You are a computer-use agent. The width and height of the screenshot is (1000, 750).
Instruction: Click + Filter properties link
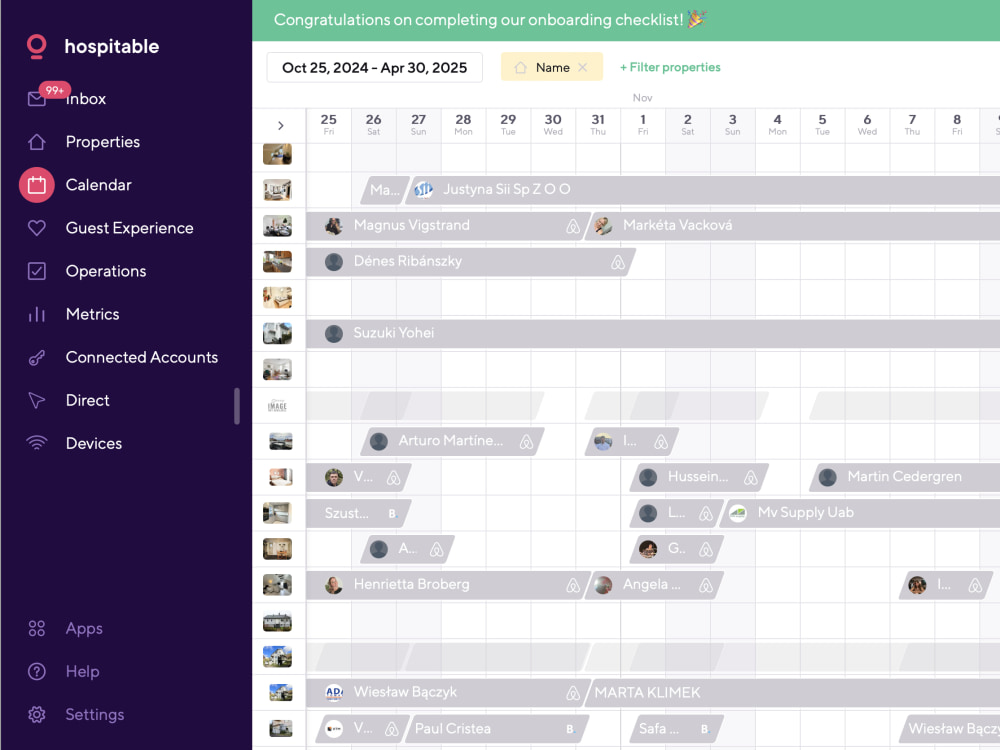coord(670,67)
